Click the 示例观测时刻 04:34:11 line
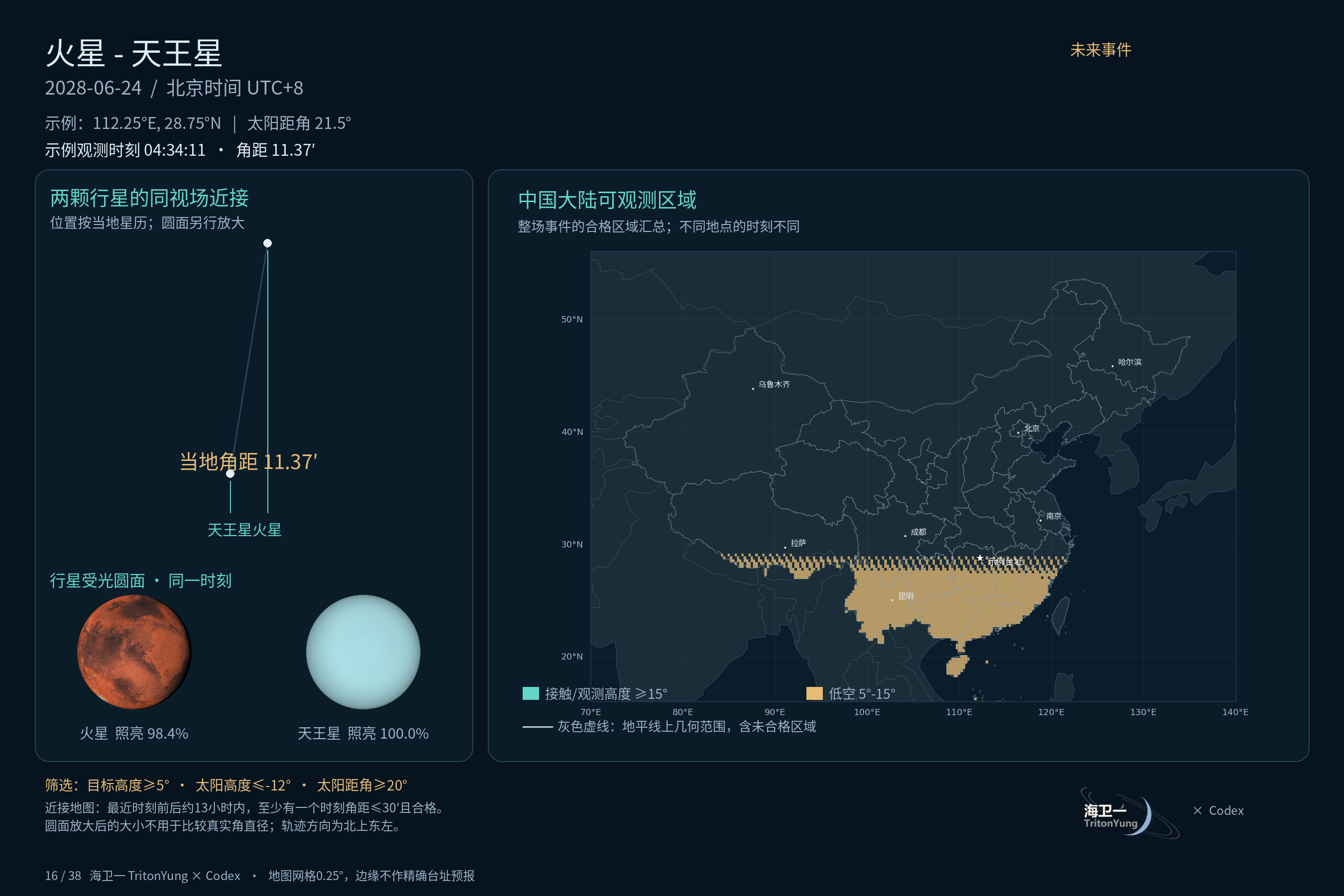This screenshot has width=1344, height=896. (180, 150)
